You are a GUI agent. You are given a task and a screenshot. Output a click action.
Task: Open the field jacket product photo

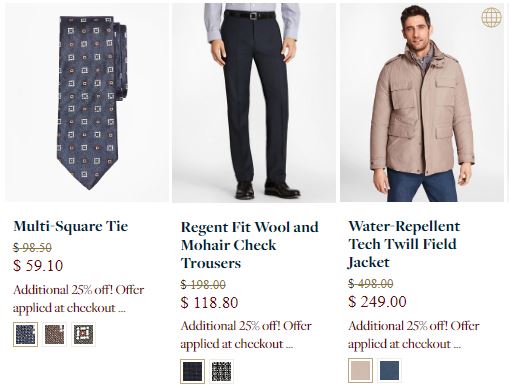422,102
